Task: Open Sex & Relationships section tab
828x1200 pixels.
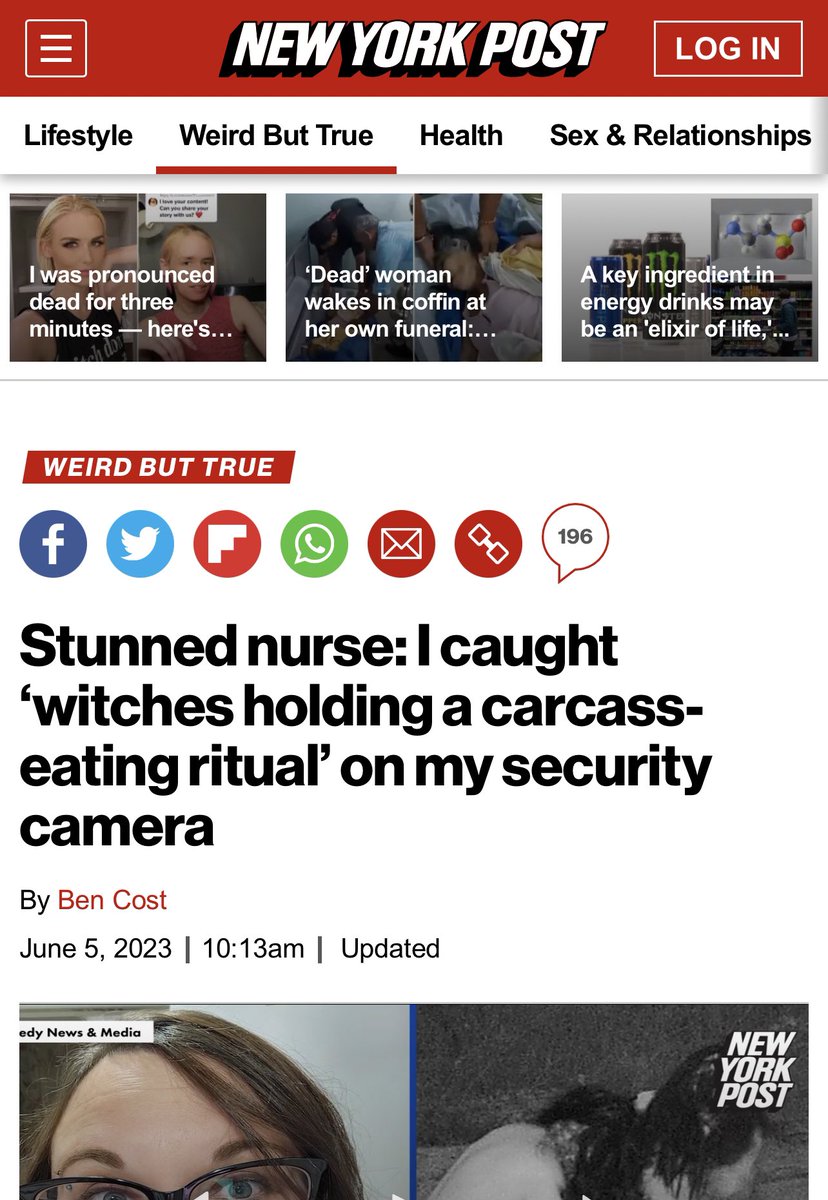Action: tap(680, 135)
